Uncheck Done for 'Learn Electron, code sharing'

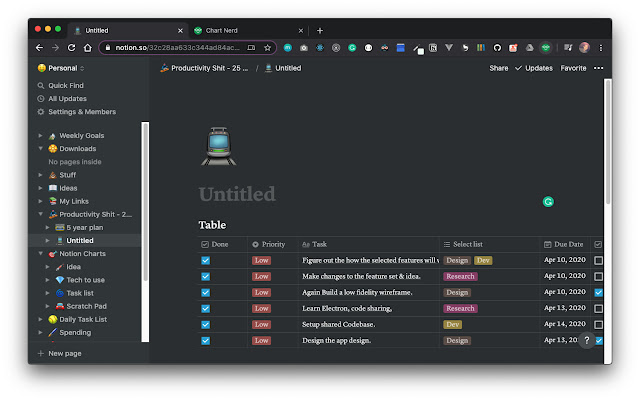tap(205, 308)
